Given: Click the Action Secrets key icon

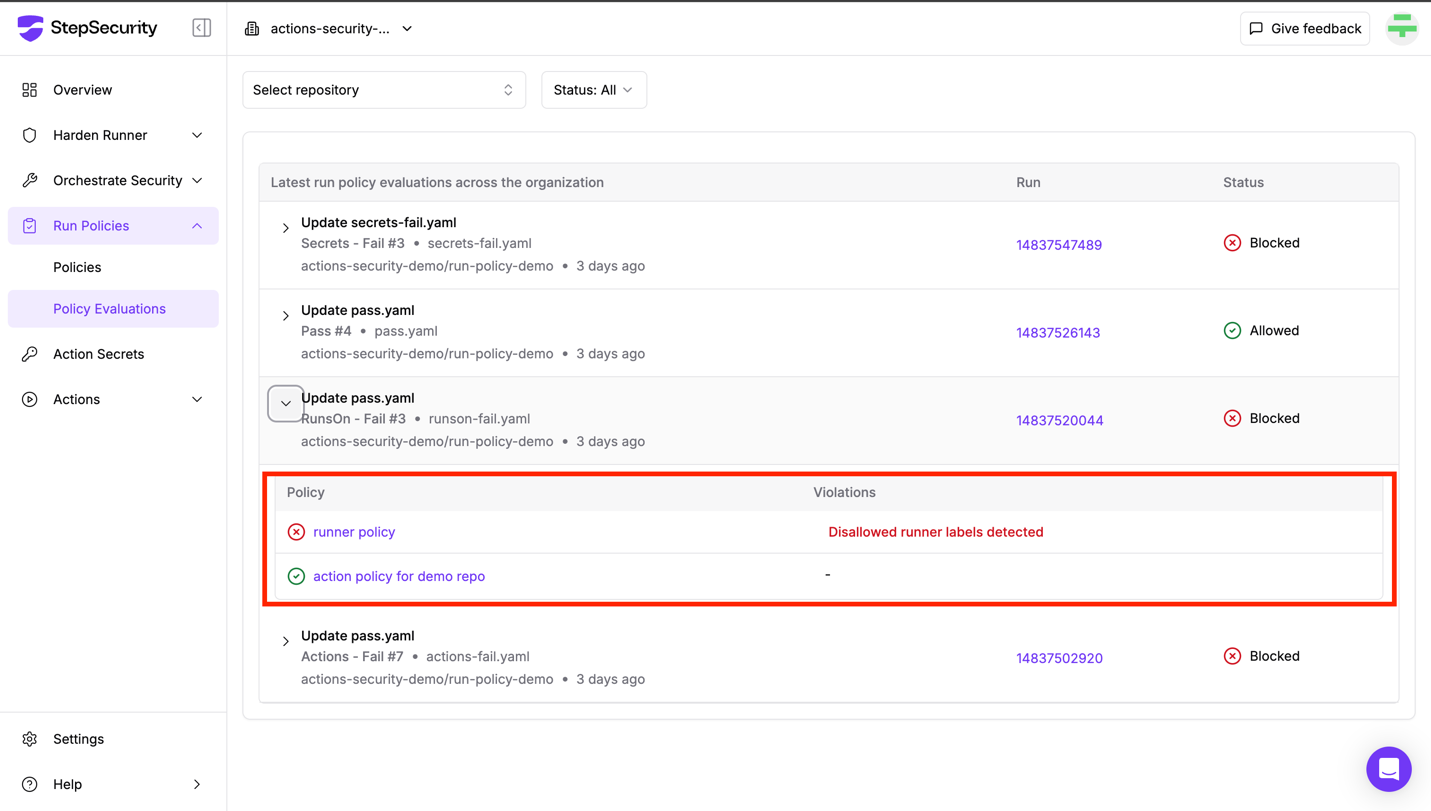Looking at the screenshot, I should coord(30,354).
